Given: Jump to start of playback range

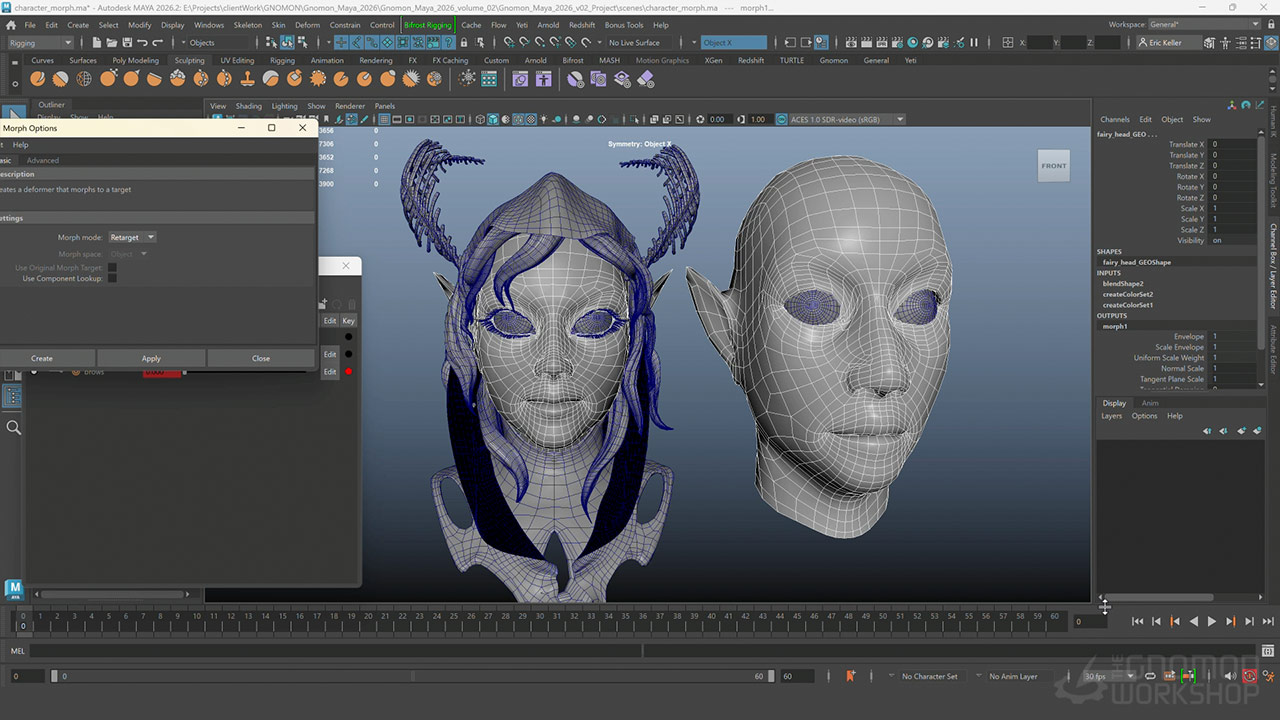Looking at the screenshot, I should click(1137, 621).
